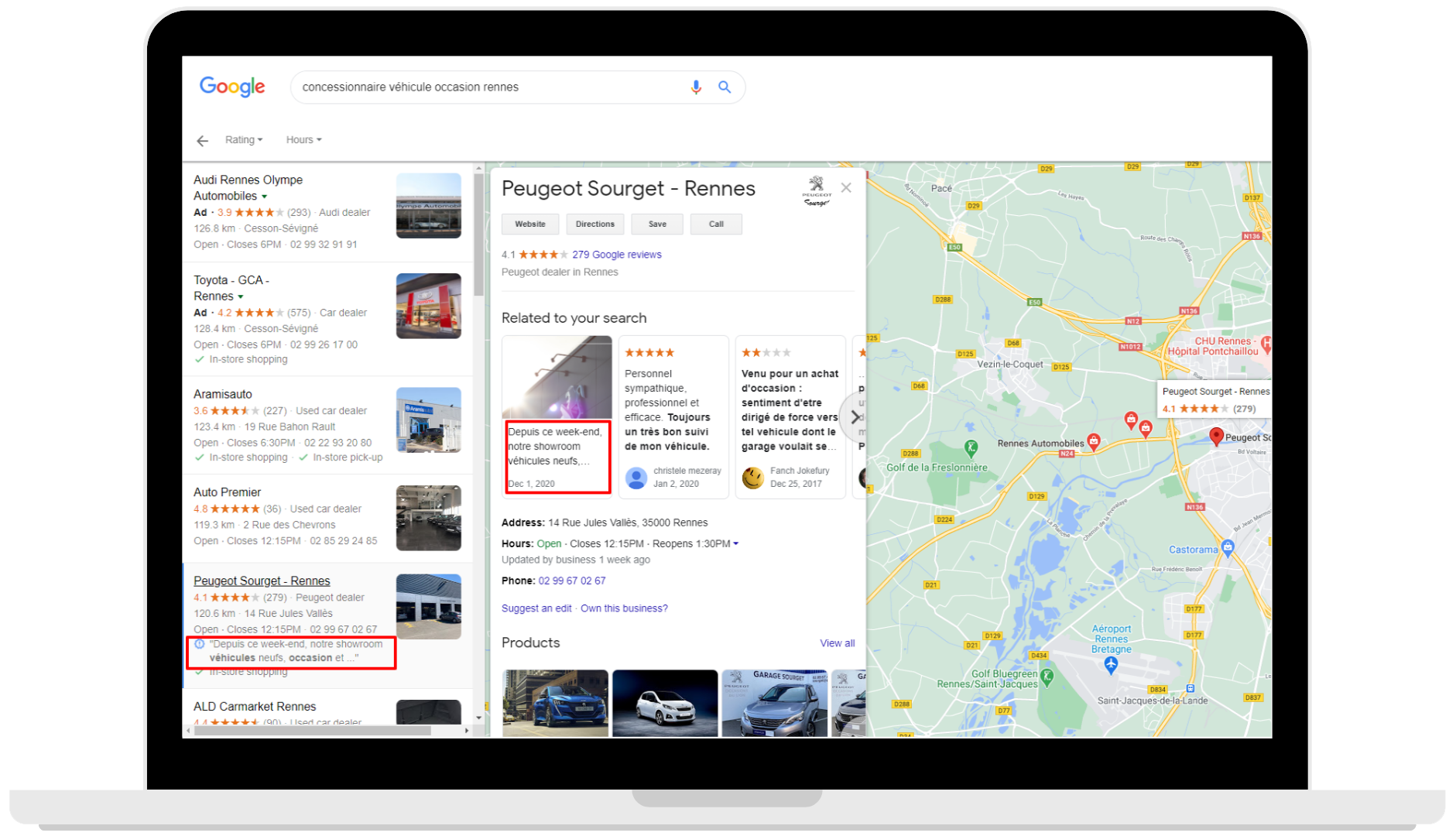Click the Website button
The image size is (1456, 836).
click(529, 224)
